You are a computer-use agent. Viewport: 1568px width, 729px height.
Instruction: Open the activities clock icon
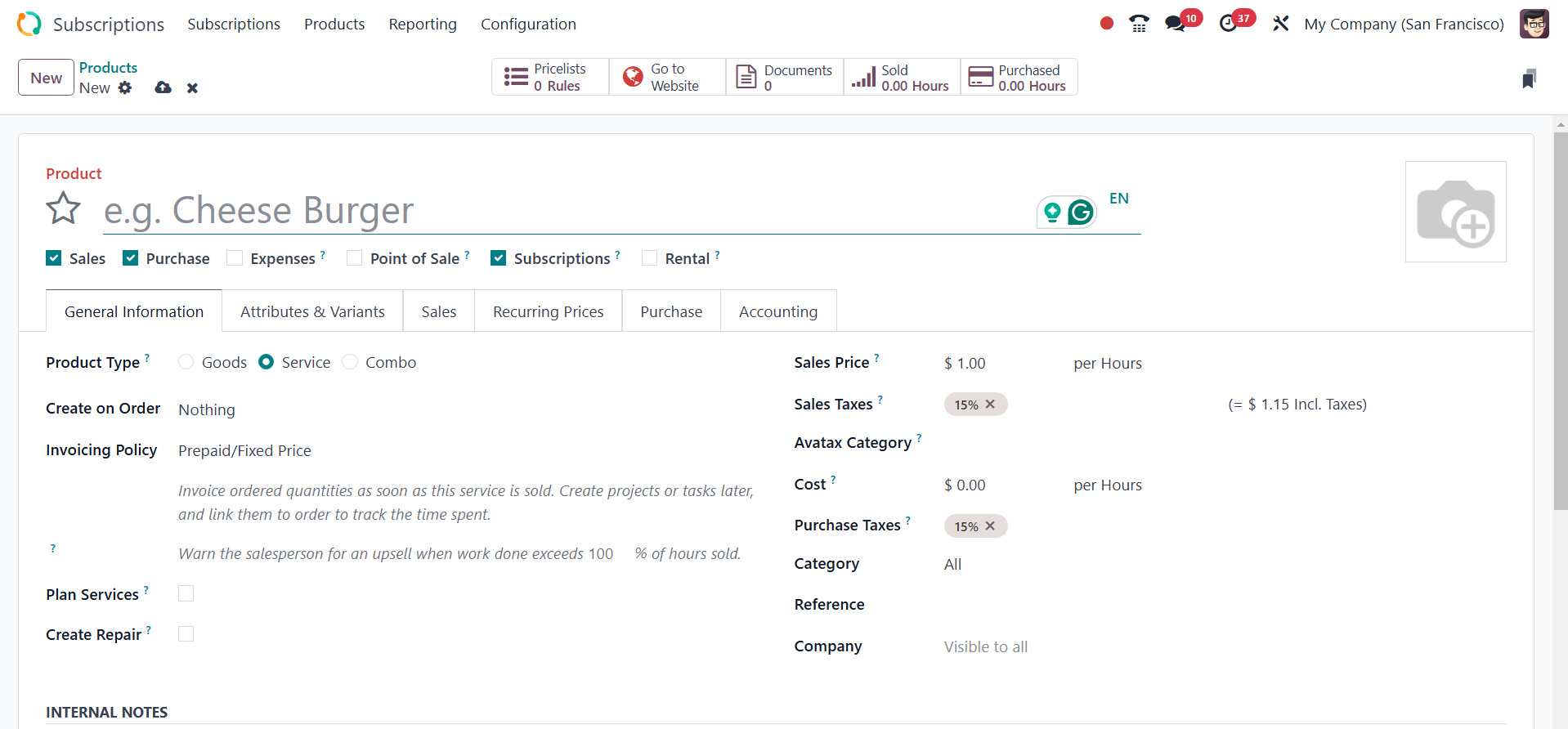(x=1228, y=24)
